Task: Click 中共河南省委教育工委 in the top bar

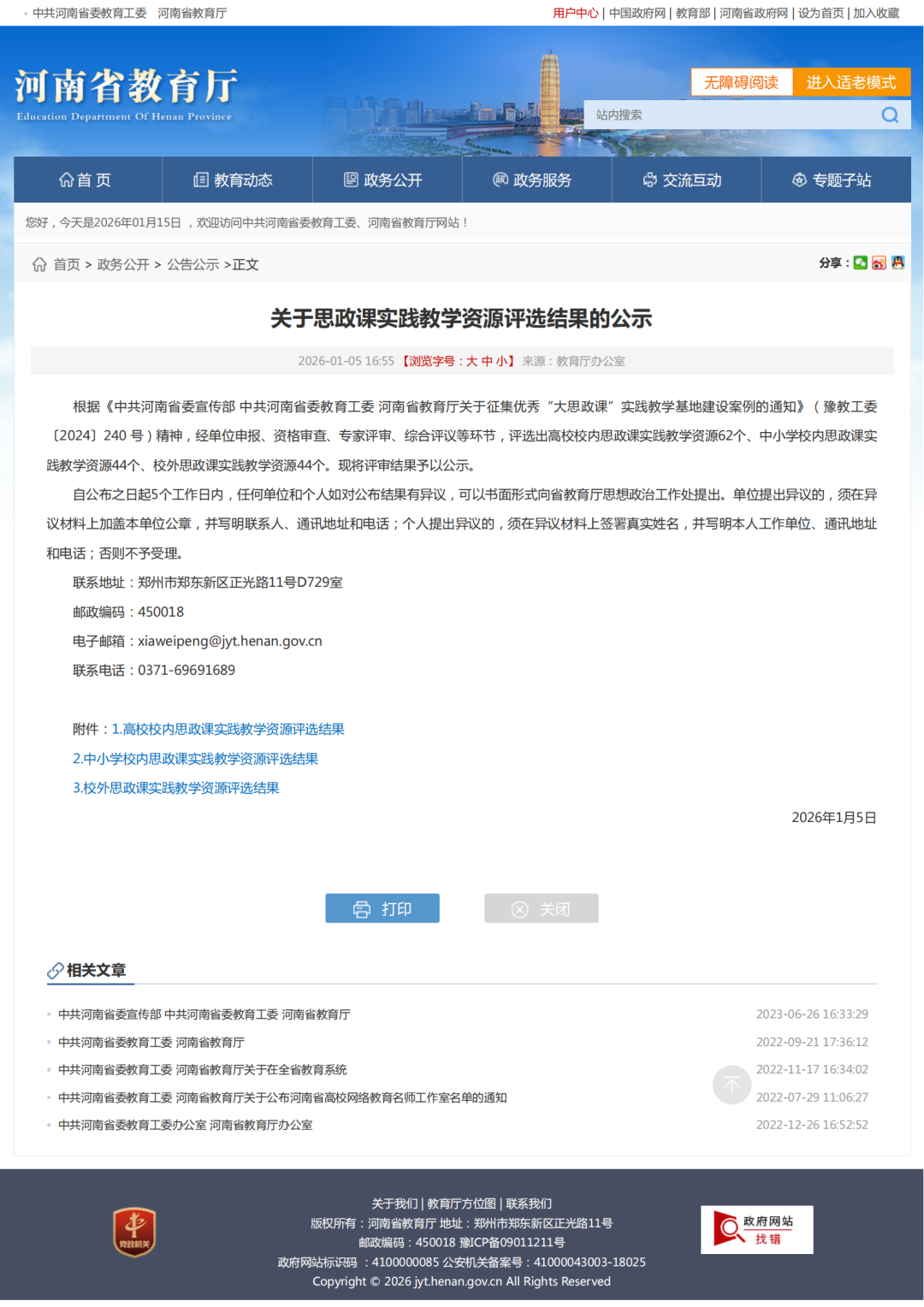Action: [90, 13]
